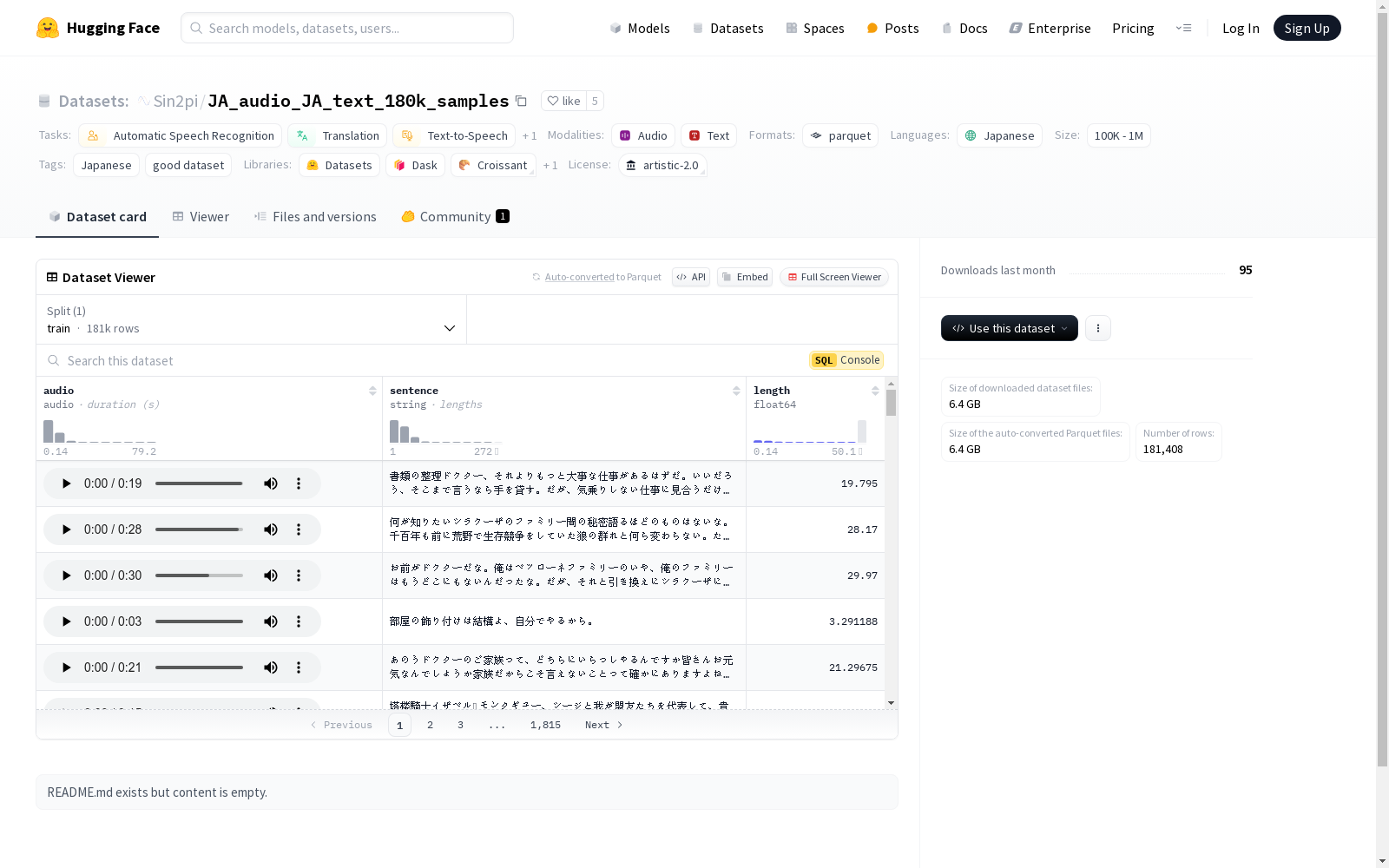Viewport: 1389px width, 868px height.
Task: Play the 0:21 audio sample
Action: [66, 667]
